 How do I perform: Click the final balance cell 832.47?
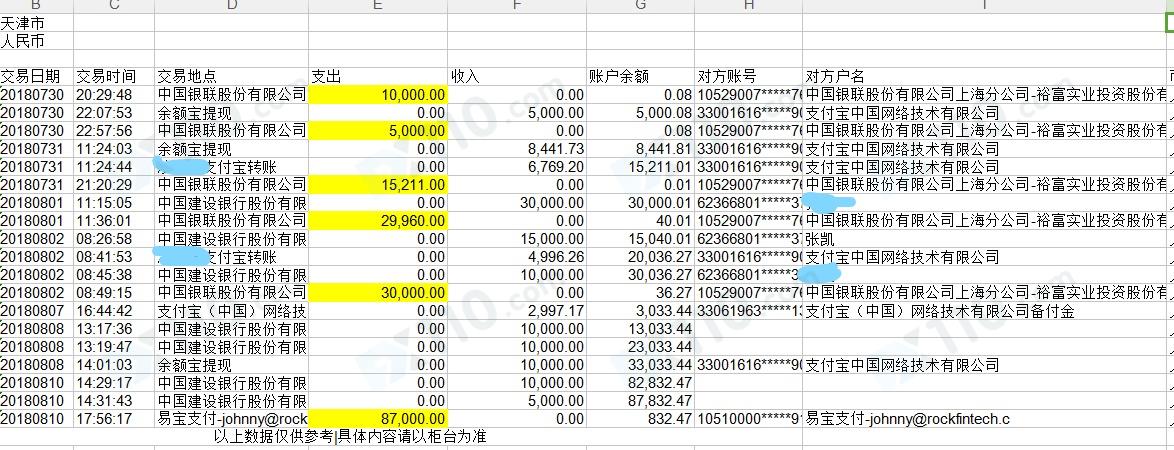640,419
